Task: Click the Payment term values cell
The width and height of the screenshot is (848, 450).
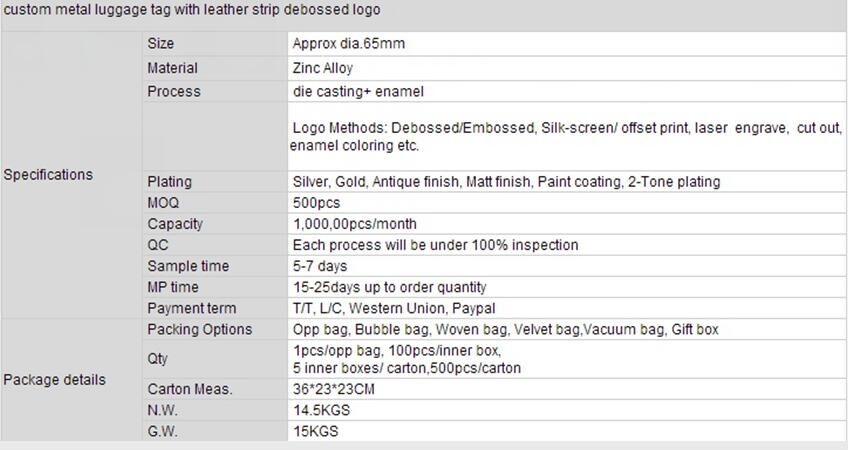Action: click(394, 308)
